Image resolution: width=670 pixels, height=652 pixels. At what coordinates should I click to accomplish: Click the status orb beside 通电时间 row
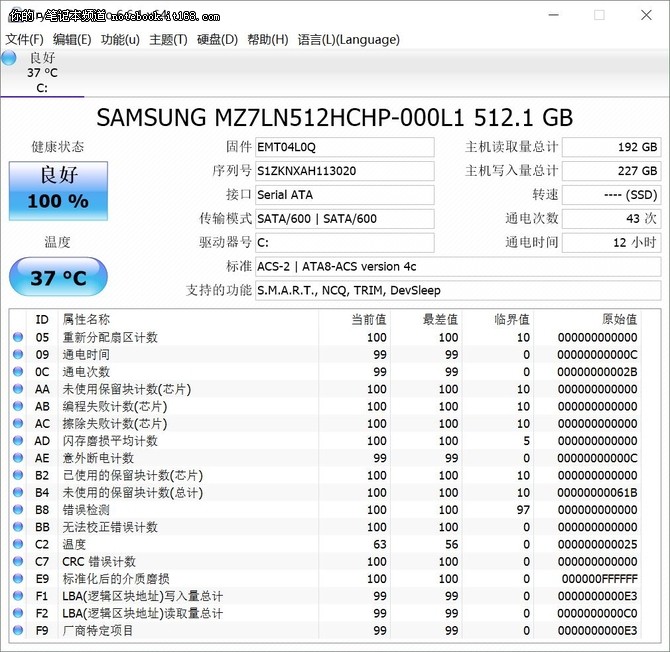coord(18,355)
